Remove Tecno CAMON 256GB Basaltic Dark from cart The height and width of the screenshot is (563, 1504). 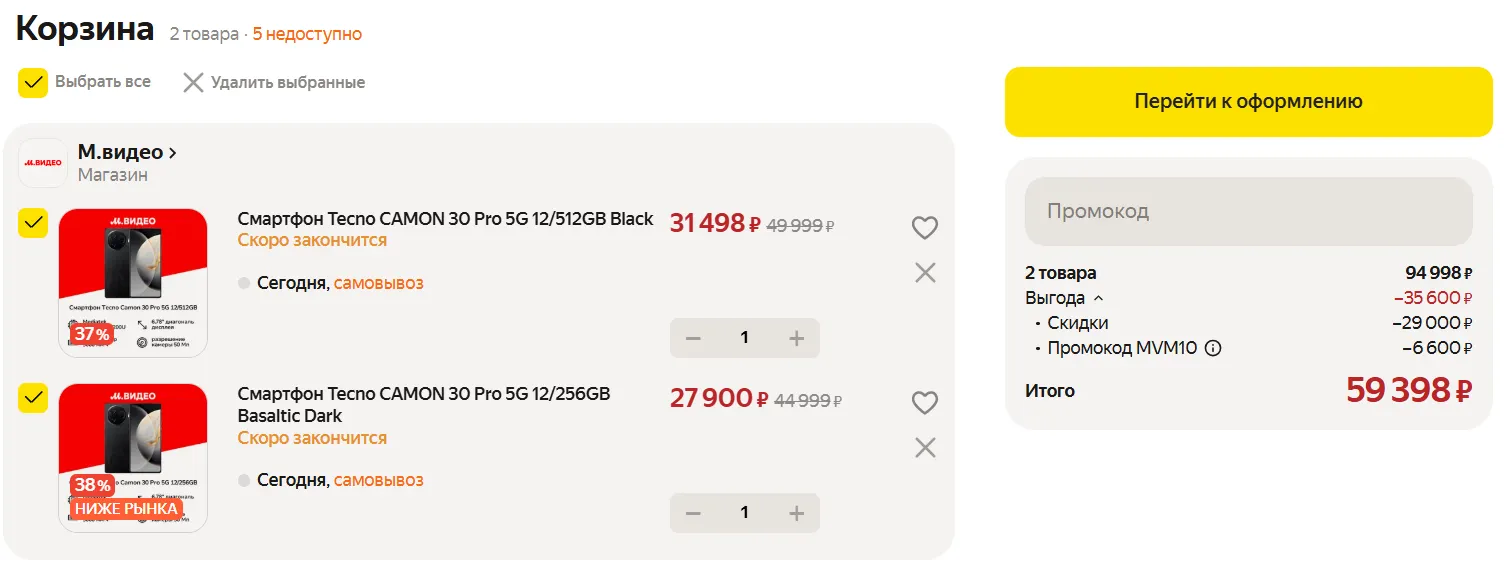(925, 447)
